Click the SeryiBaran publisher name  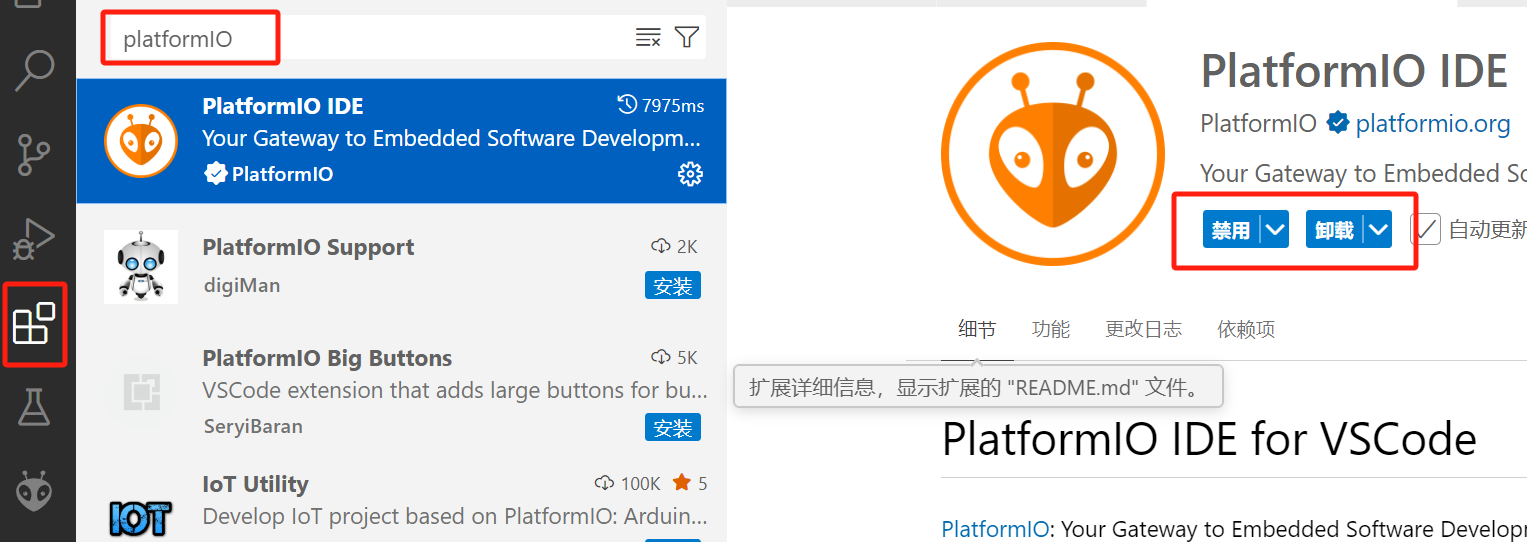click(x=252, y=426)
